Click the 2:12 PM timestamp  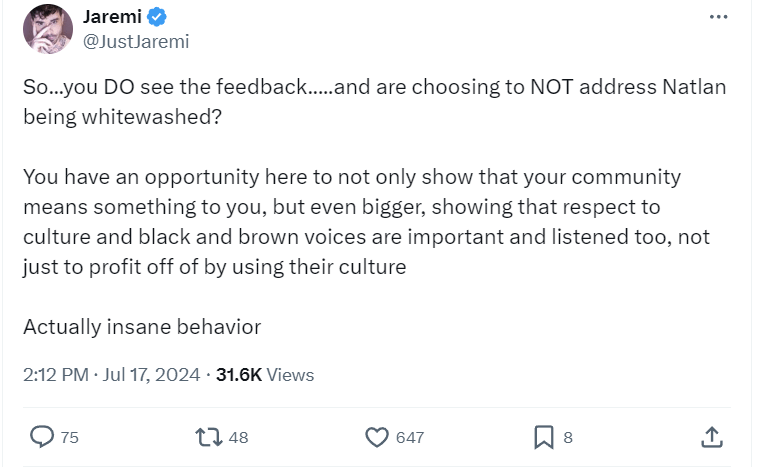pyautogui.click(x=56, y=375)
